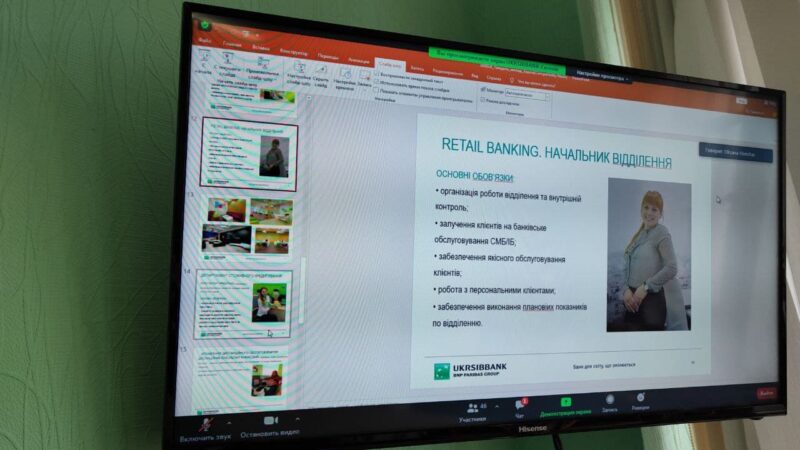Select slide 12 thumbnail with woman photo

tap(249, 154)
